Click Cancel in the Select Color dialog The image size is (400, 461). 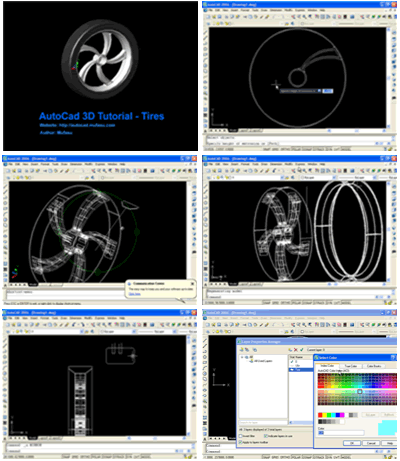pyautogui.click(x=371, y=443)
